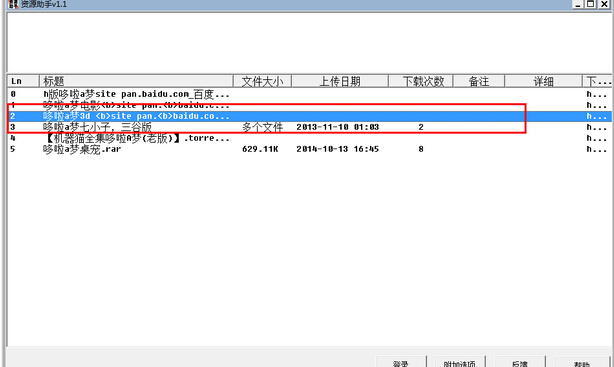This screenshot has width=614, height=367.
Task: Click the 资源助手 app icon in title bar
Action: [13, 4]
